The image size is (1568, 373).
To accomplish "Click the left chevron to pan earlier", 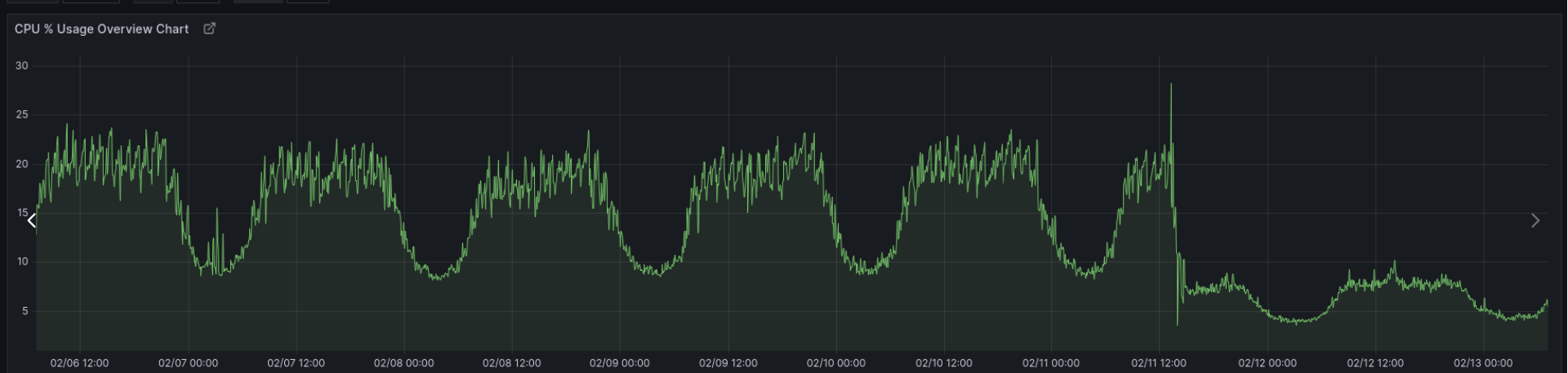I will click(x=31, y=220).
